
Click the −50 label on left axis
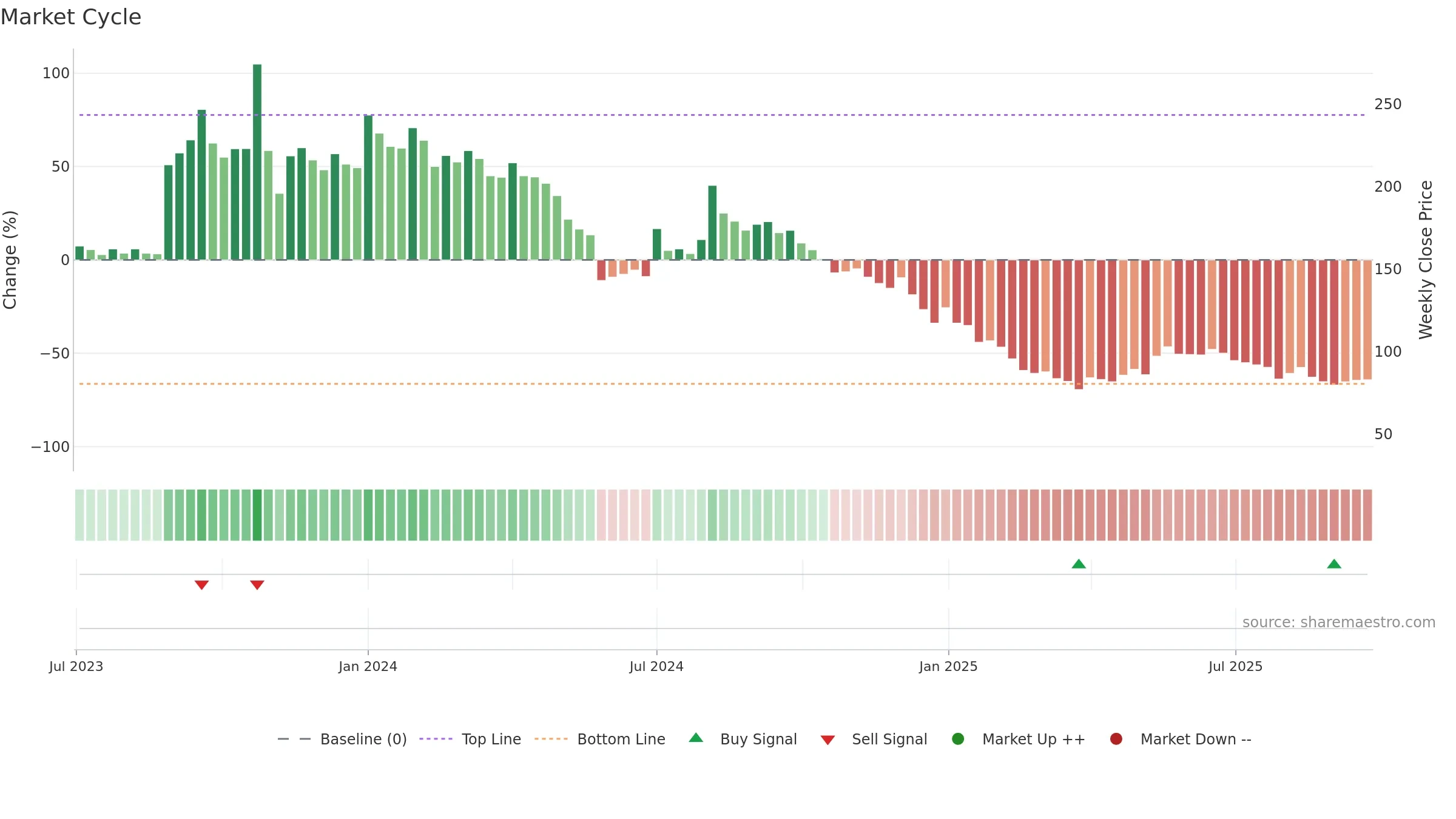click(55, 354)
